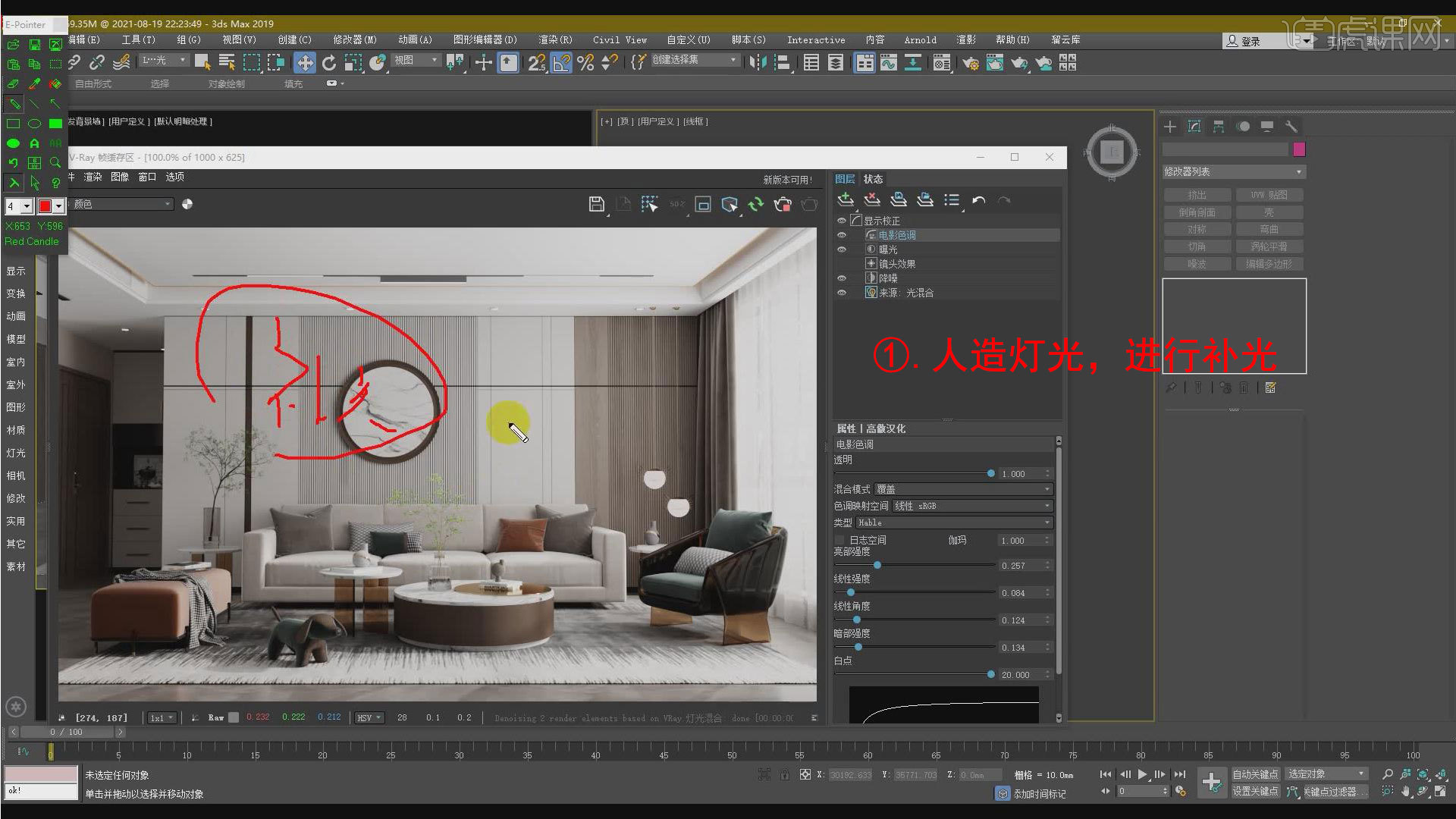Click the Undo arrow in layers panel
Viewport: 1456px width, 819px height.
tap(978, 200)
